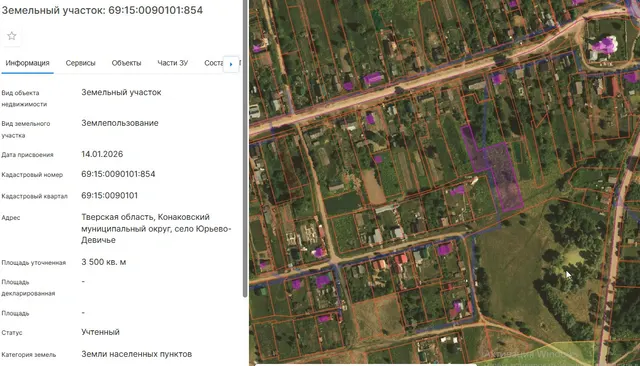The image size is (640, 366).
Task: Open the partially visible Состав tab
Action: tap(213, 63)
